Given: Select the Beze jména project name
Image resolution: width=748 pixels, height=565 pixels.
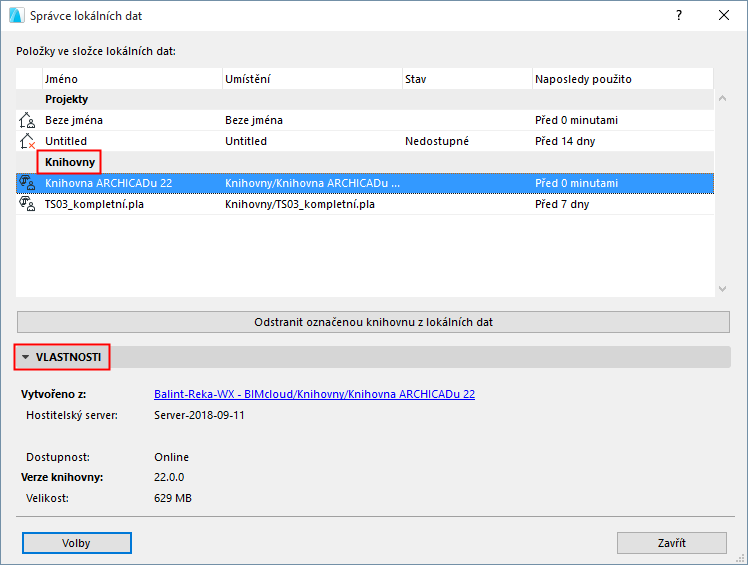Looking at the screenshot, I should coord(74,120).
